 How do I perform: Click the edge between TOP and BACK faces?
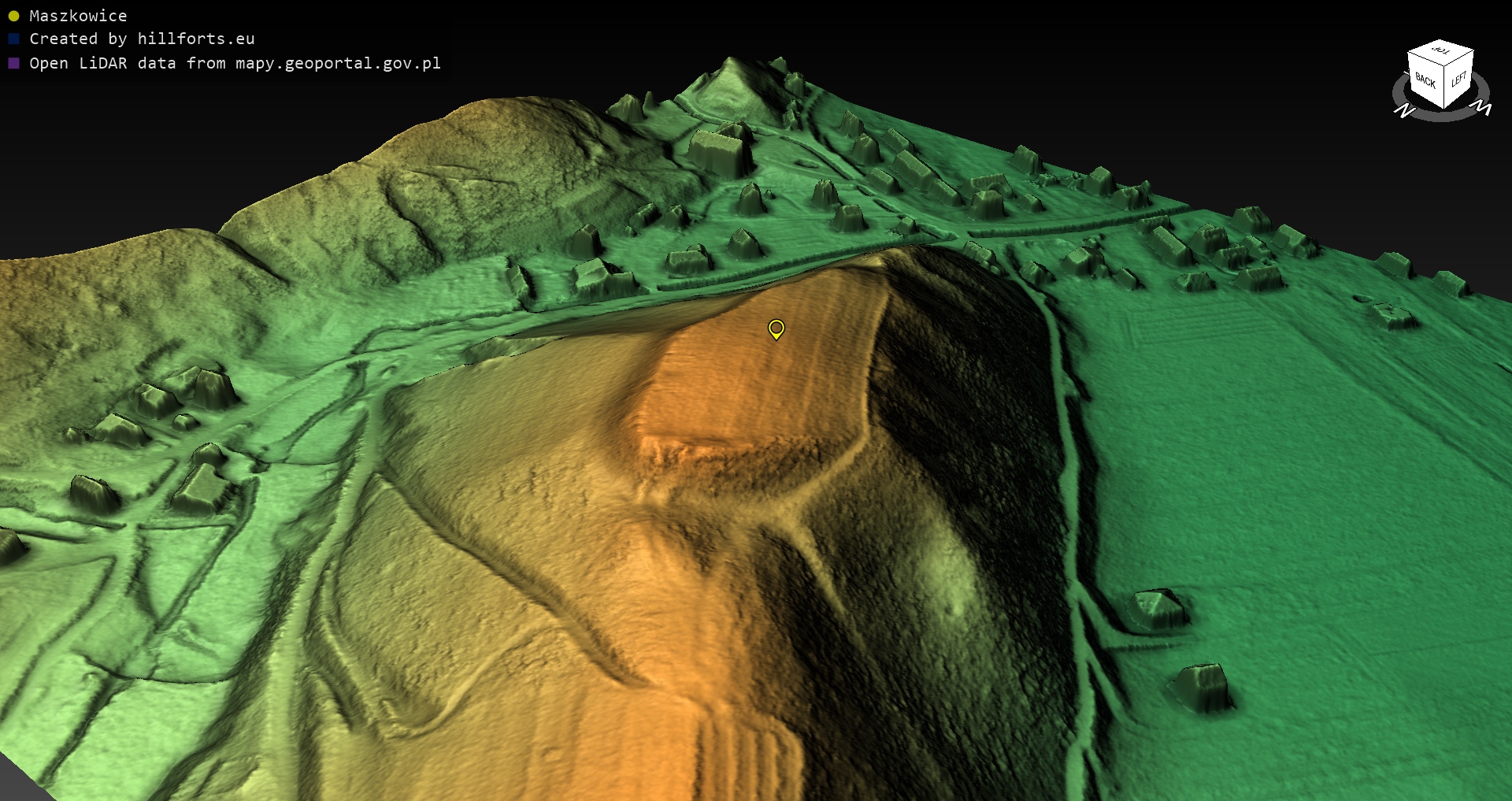(1425, 58)
